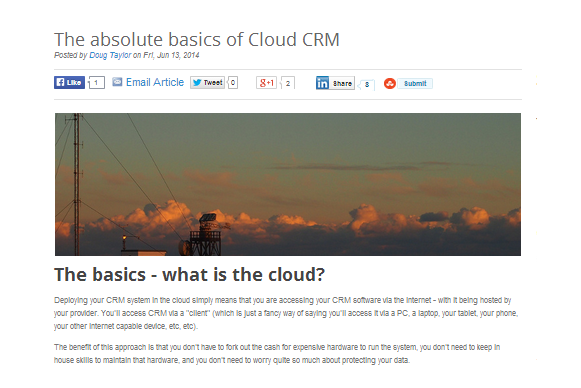Click the tweet count showing 0
The width and height of the screenshot is (581, 388).
[x=233, y=82]
